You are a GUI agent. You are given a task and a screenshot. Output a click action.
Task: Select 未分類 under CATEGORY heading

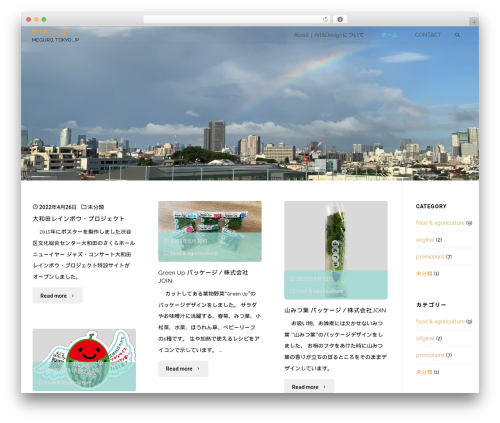424,273
